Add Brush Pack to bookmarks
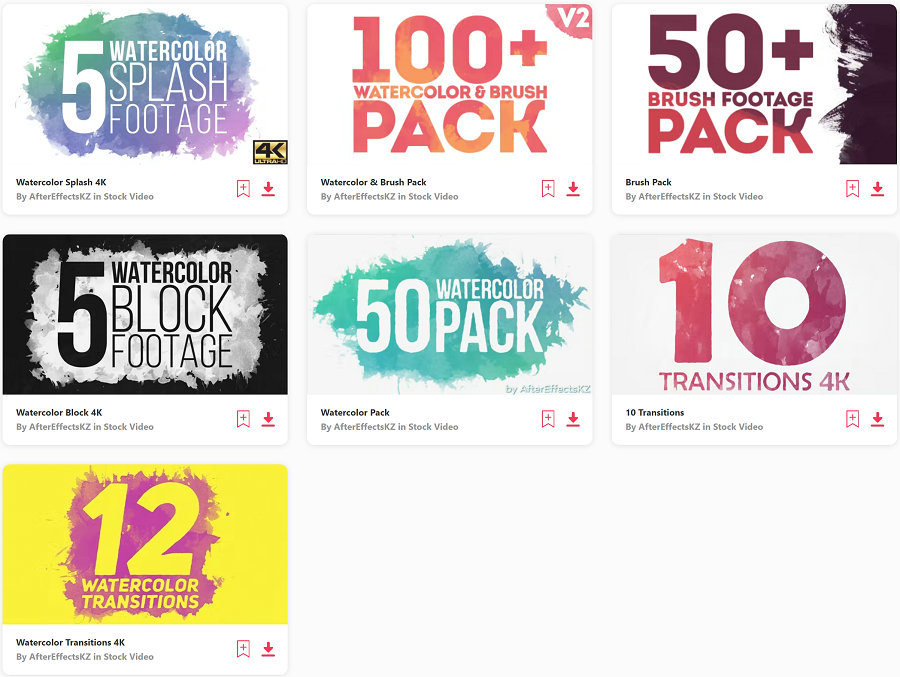This screenshot has height=677, width=900. coord(852,188)
